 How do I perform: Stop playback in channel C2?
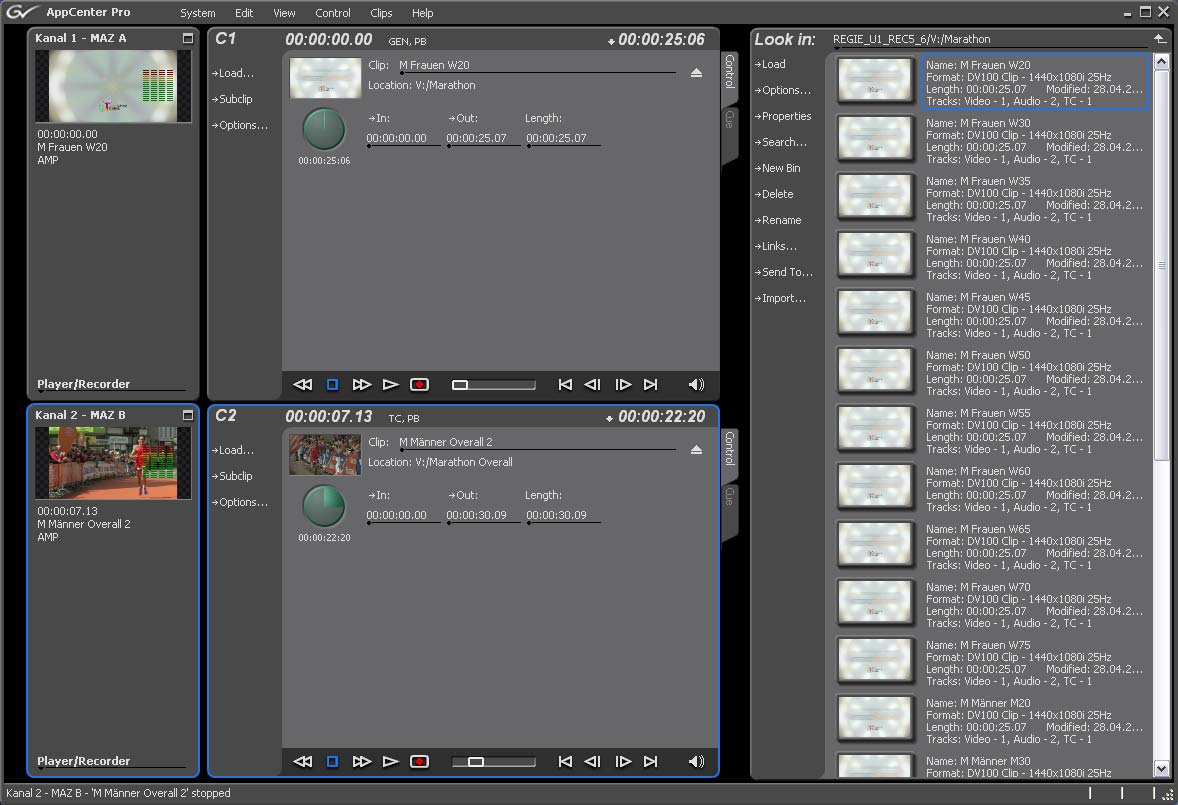[x=332, y=761]
